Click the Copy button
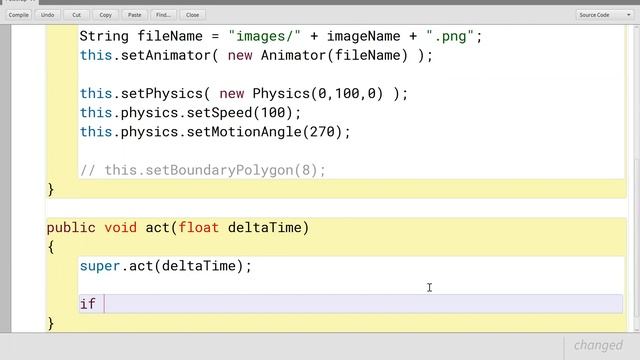This screenshot has width=640, height=360. (105, 15)
